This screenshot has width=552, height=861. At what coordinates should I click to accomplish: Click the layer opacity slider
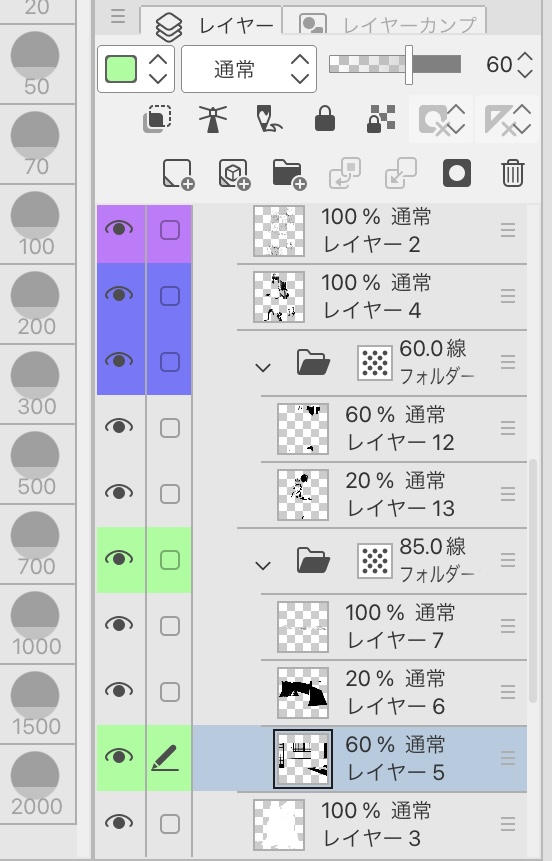point(395,64)
